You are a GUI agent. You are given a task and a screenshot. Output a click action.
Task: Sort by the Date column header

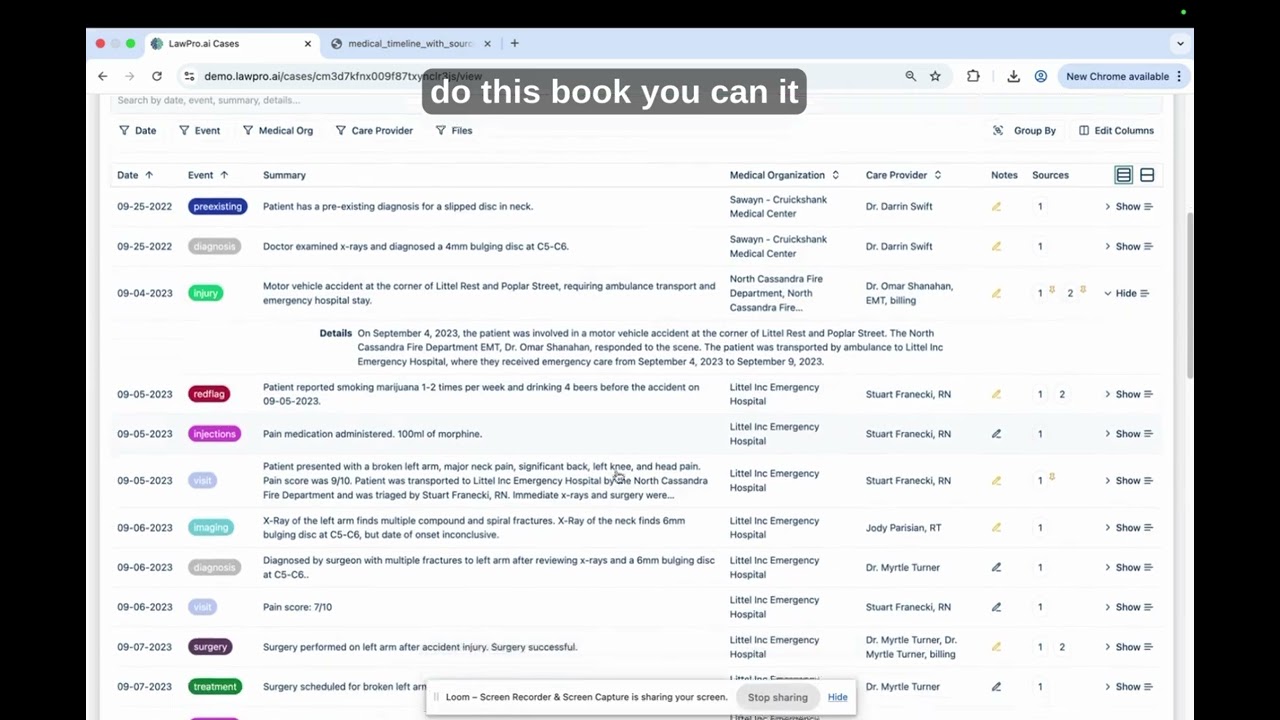[x=135, y=175]
